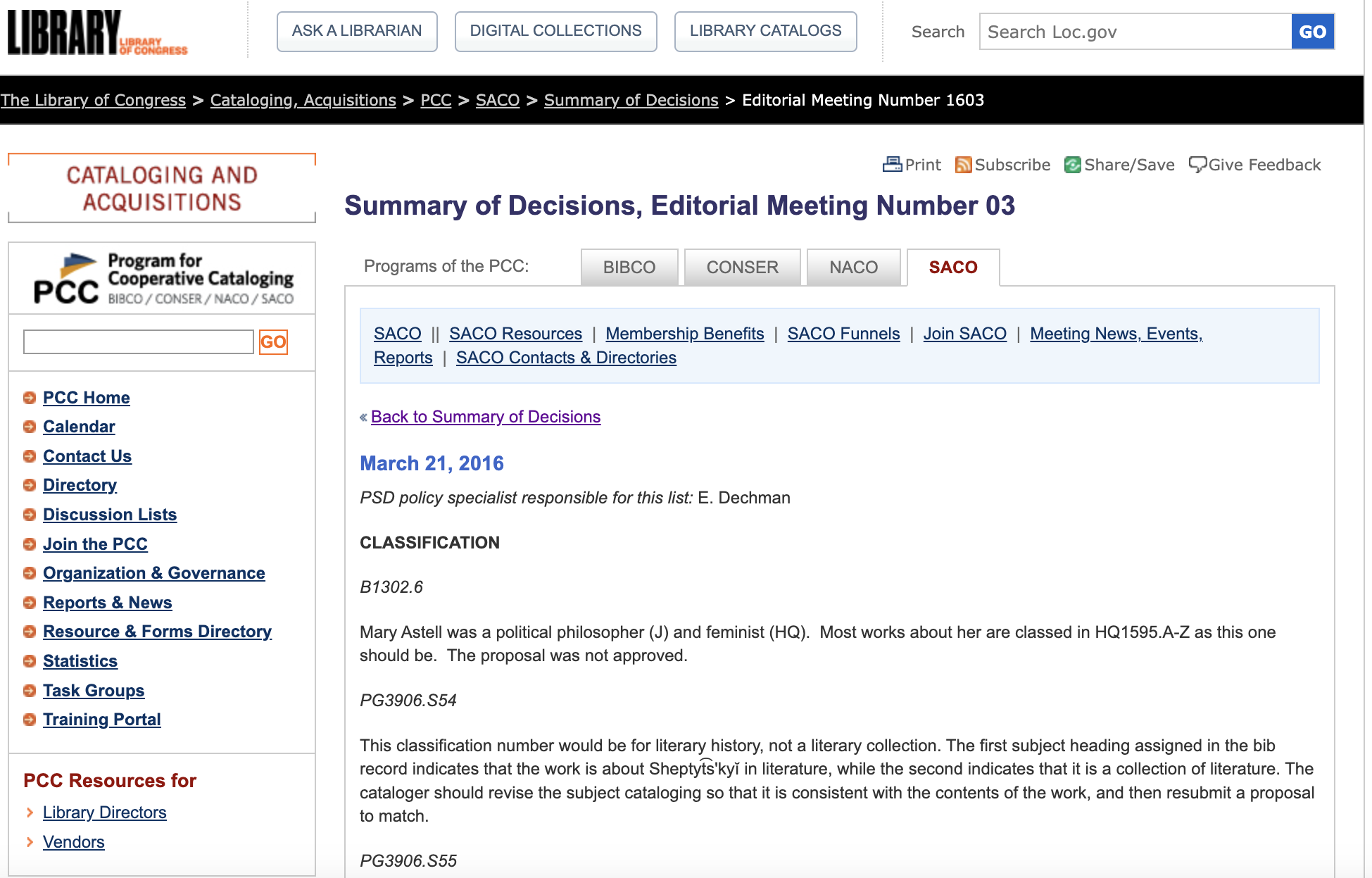This screenshot has height=878, width=1372.
Task: Click the Library of Congress logo
Action: [x=97, y=32]
